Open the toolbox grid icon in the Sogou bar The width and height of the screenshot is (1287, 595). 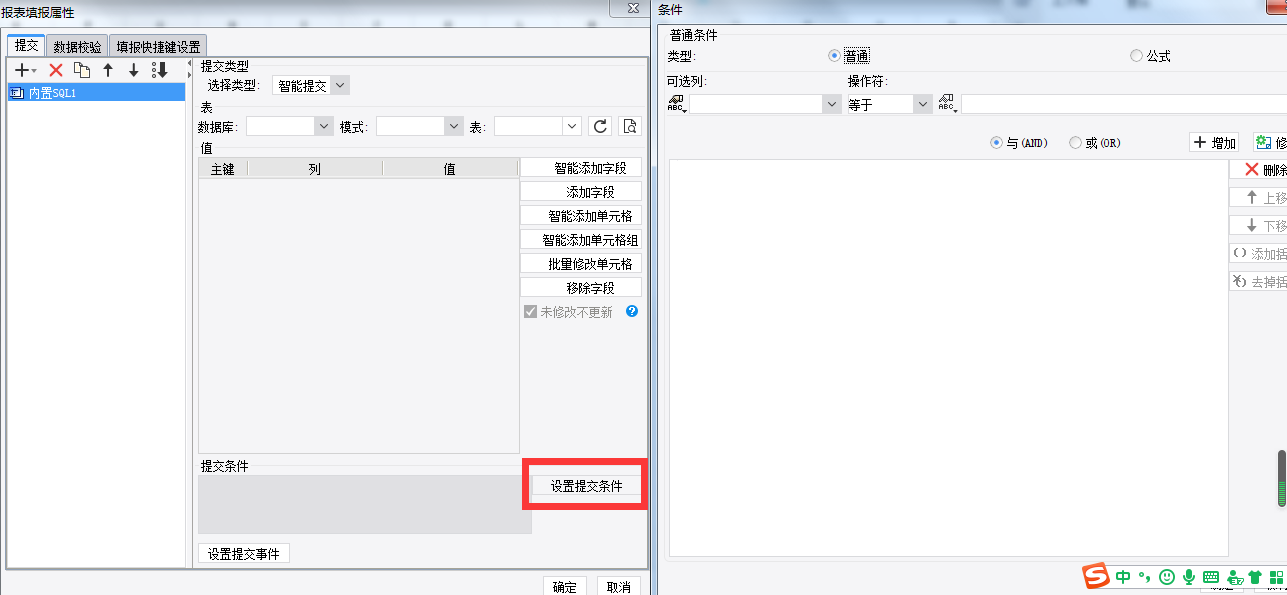click(x=1276, y=577)
